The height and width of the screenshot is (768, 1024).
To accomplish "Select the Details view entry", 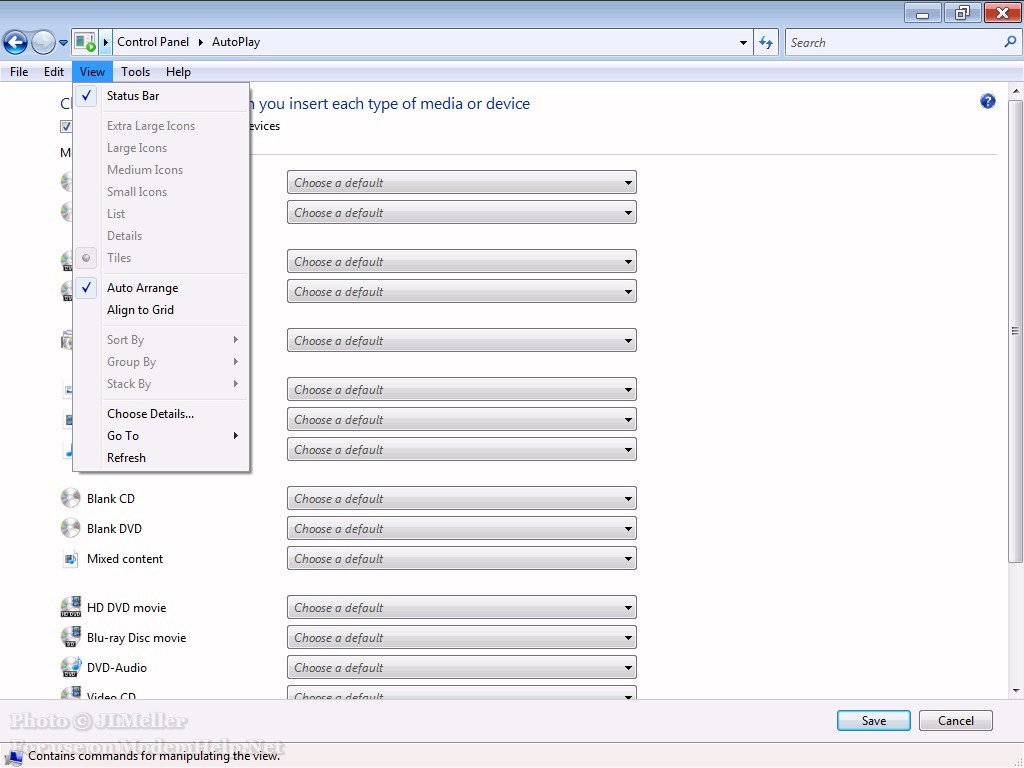I will pyautogui.click(x=161, y=236).
